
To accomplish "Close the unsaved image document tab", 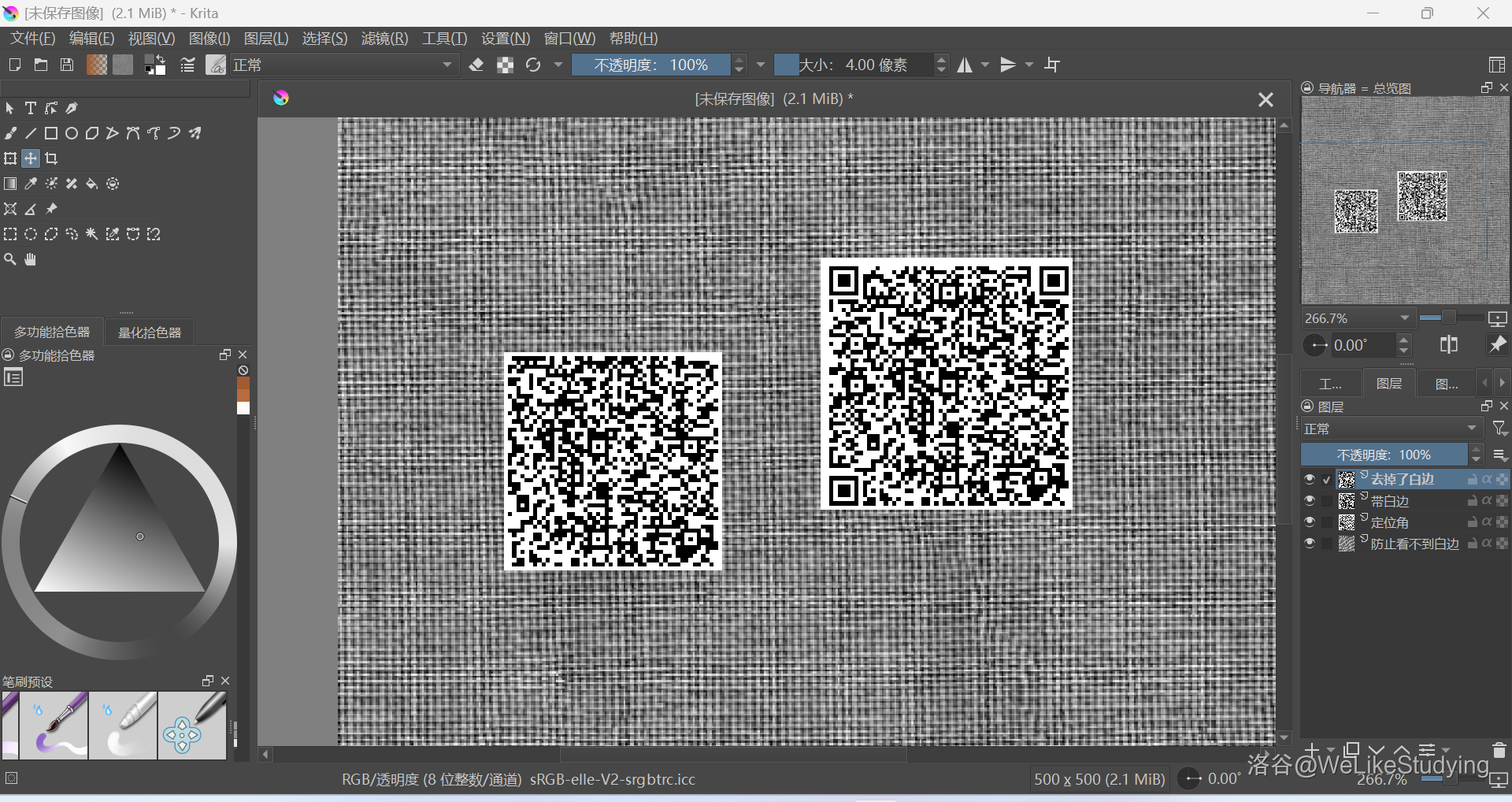I will [1266, 99].
